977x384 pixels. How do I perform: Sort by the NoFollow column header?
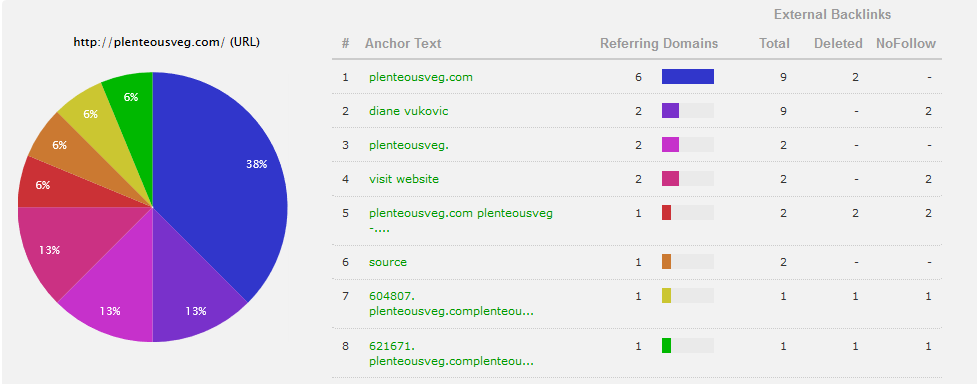906,44
